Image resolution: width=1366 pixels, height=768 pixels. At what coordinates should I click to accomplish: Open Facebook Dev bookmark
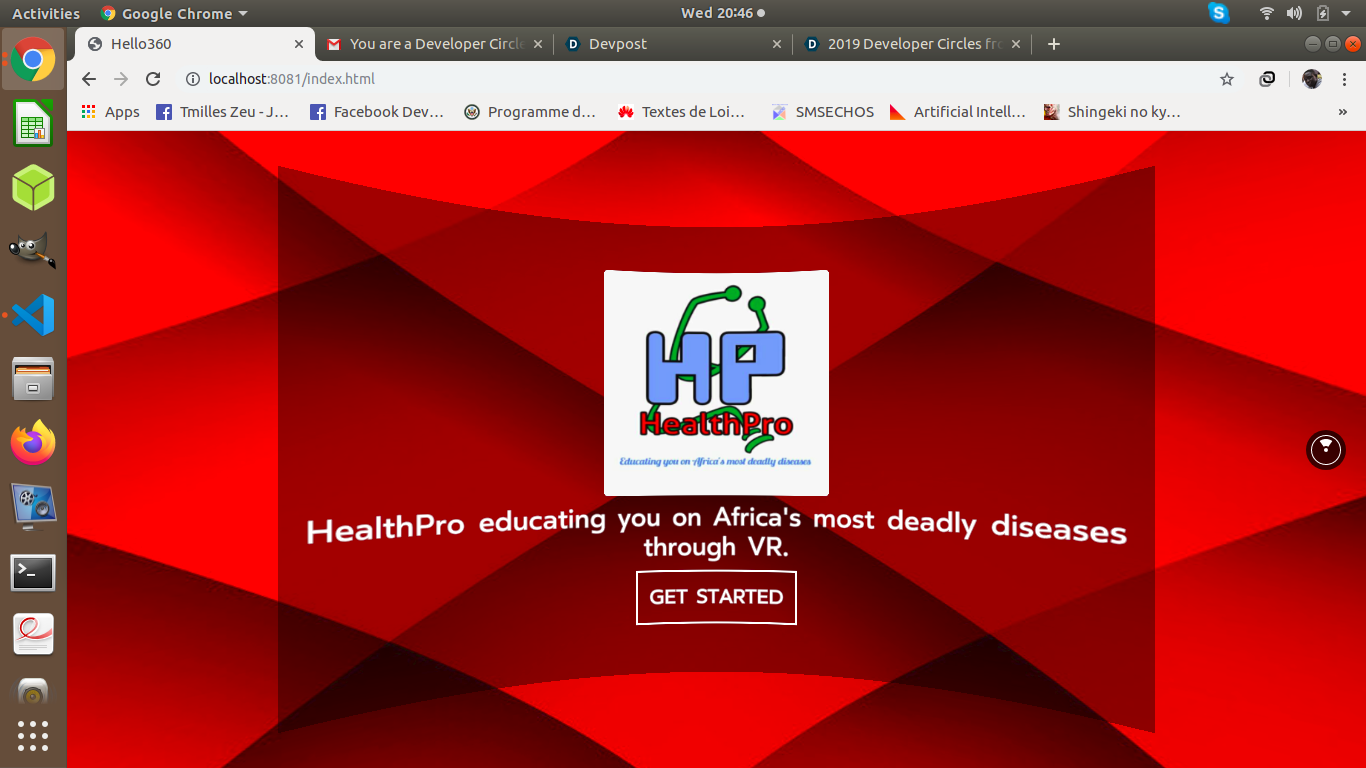(377, 112)
